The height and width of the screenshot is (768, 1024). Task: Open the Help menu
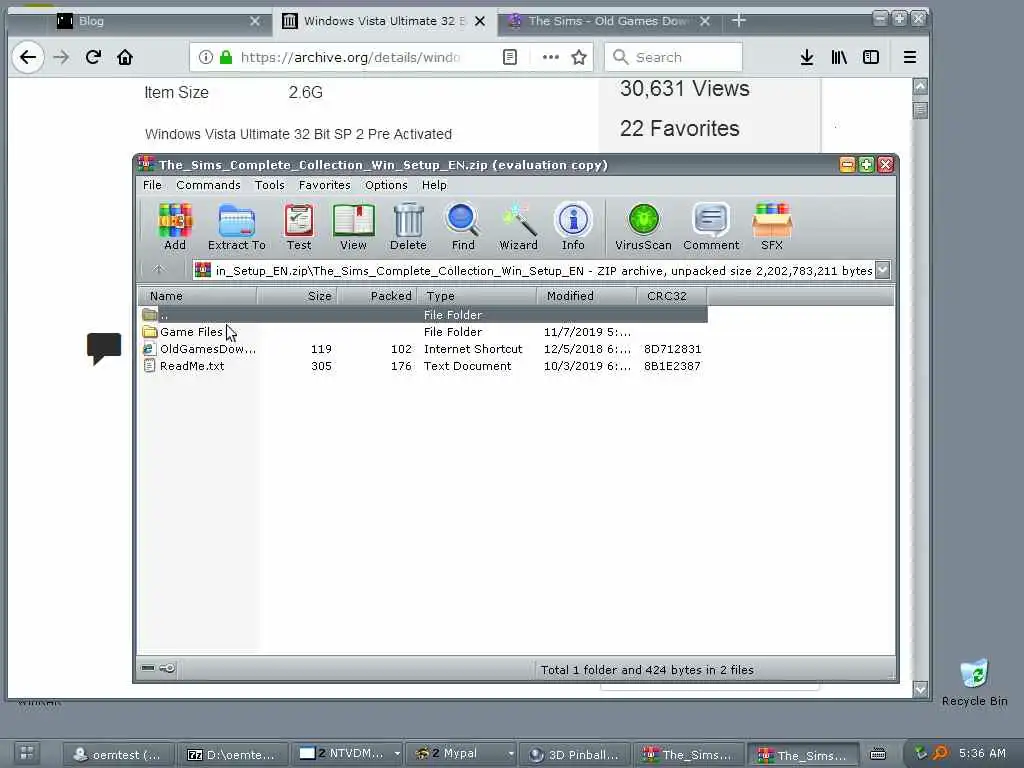[x=434, y=185]
